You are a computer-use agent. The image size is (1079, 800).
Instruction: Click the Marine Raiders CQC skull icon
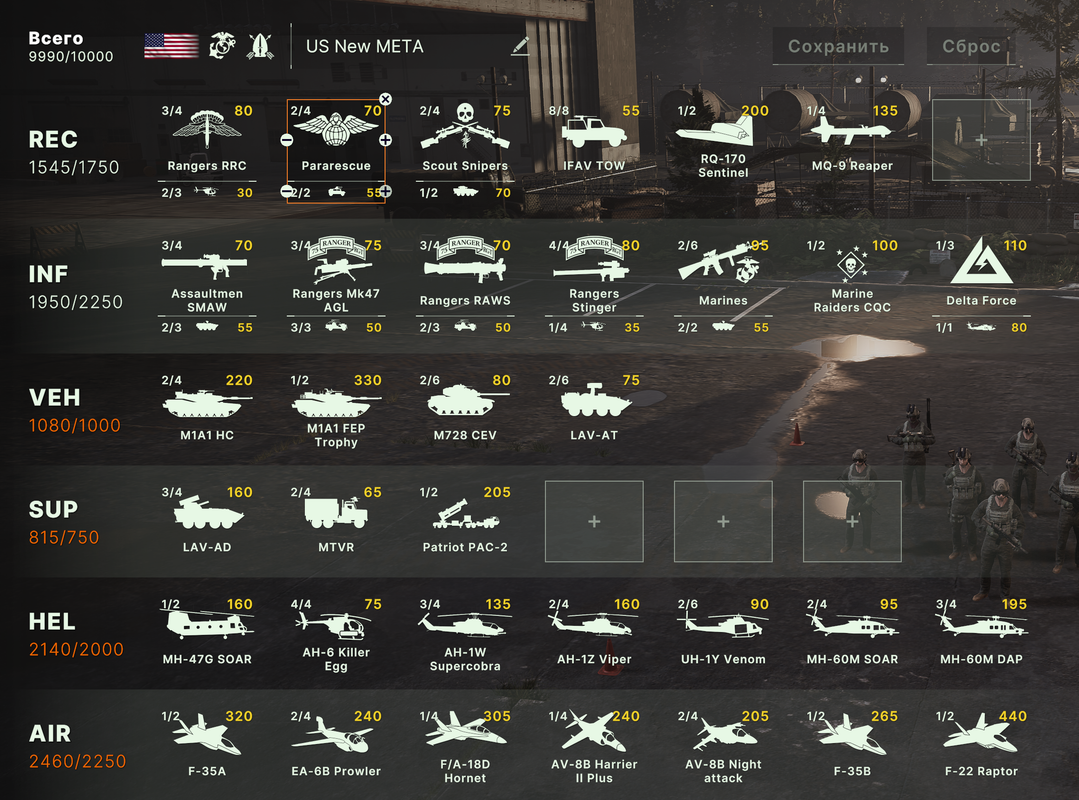click(851, 263)
